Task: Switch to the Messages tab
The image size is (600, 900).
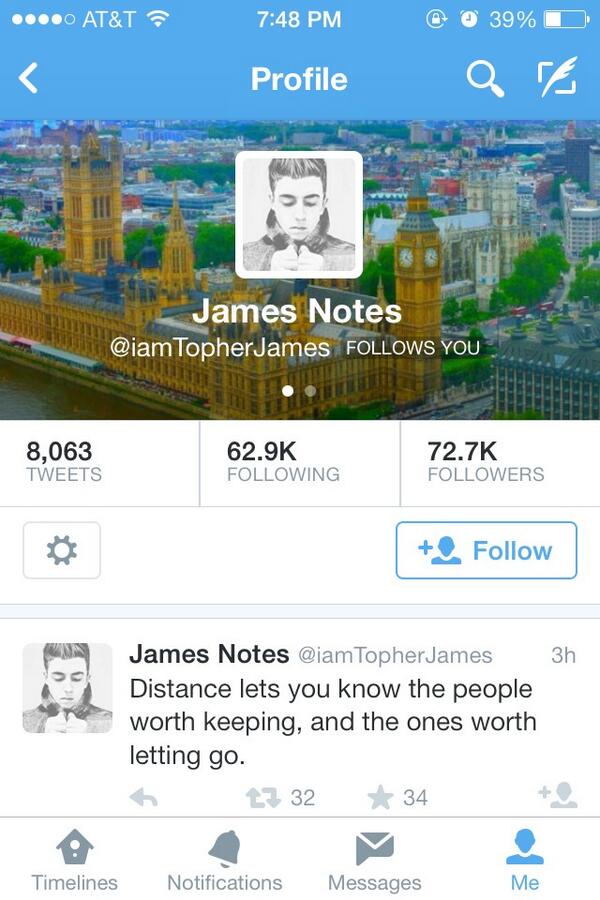Action: point(374,860)
